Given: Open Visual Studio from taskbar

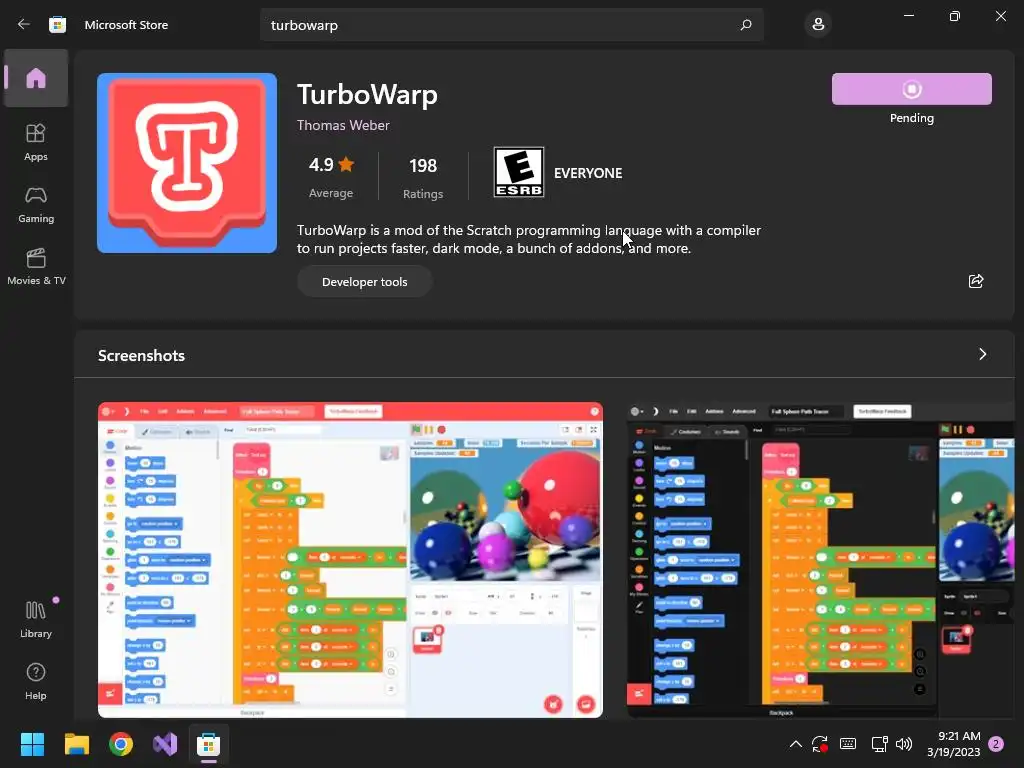Looking at the screenshot, I should [165, 744].
